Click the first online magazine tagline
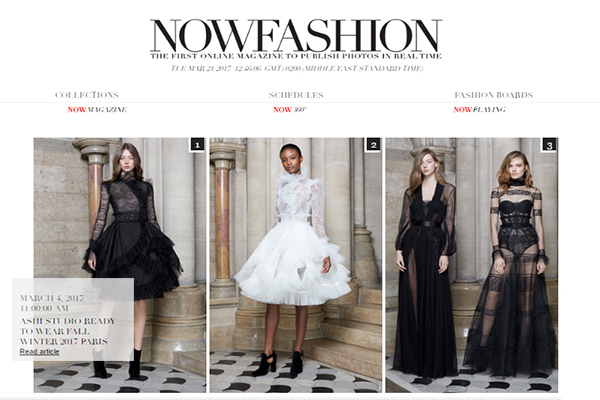Image resolution: width=600 pixels, height=400 pixels. (x=296, y=56)
